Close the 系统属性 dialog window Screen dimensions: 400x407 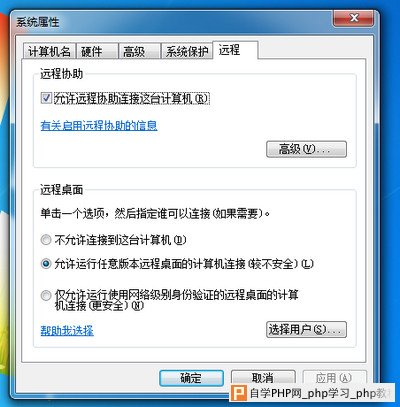(x=354, y=18)
